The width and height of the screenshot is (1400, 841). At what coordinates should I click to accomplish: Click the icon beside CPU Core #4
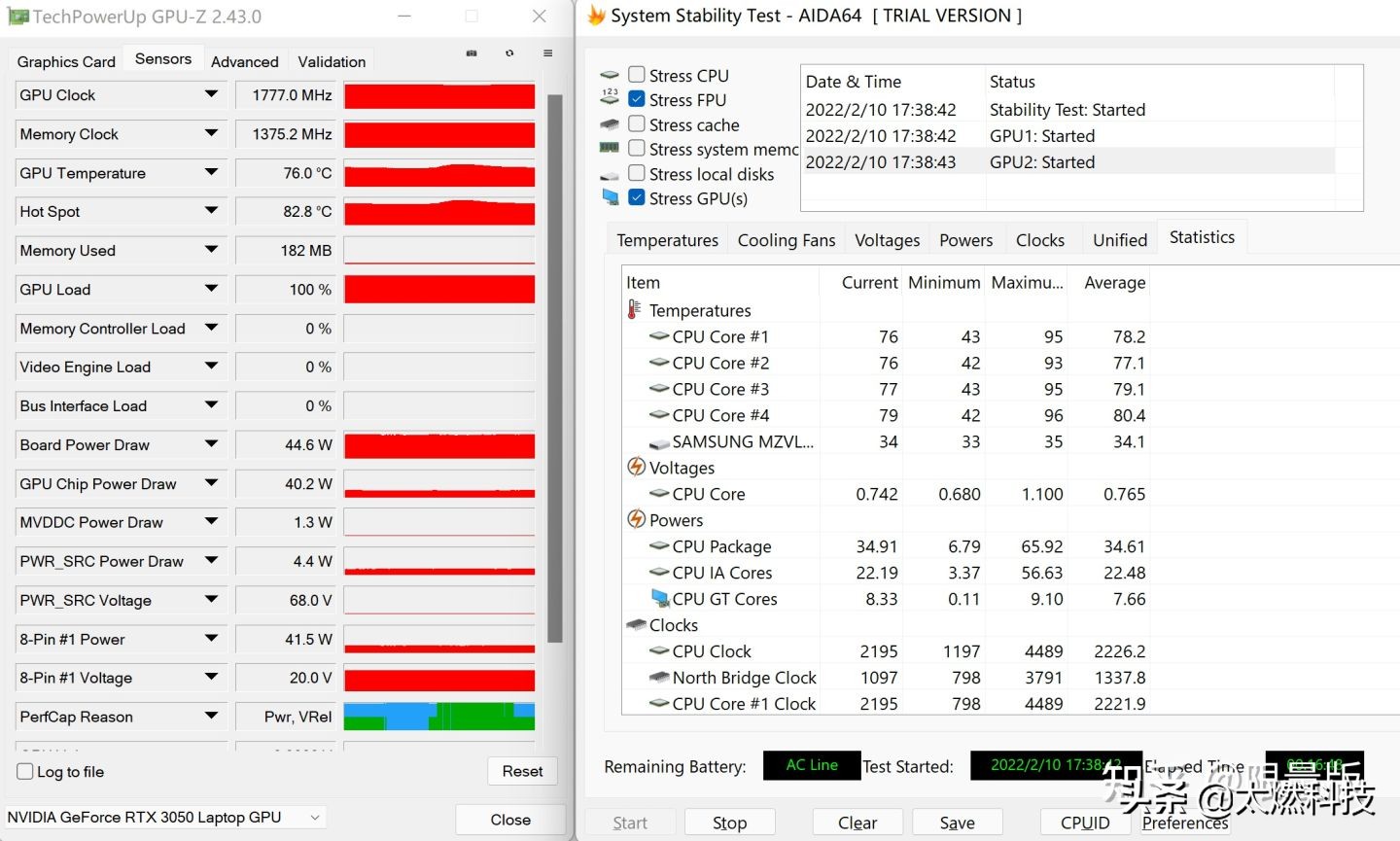click(659, 415)
